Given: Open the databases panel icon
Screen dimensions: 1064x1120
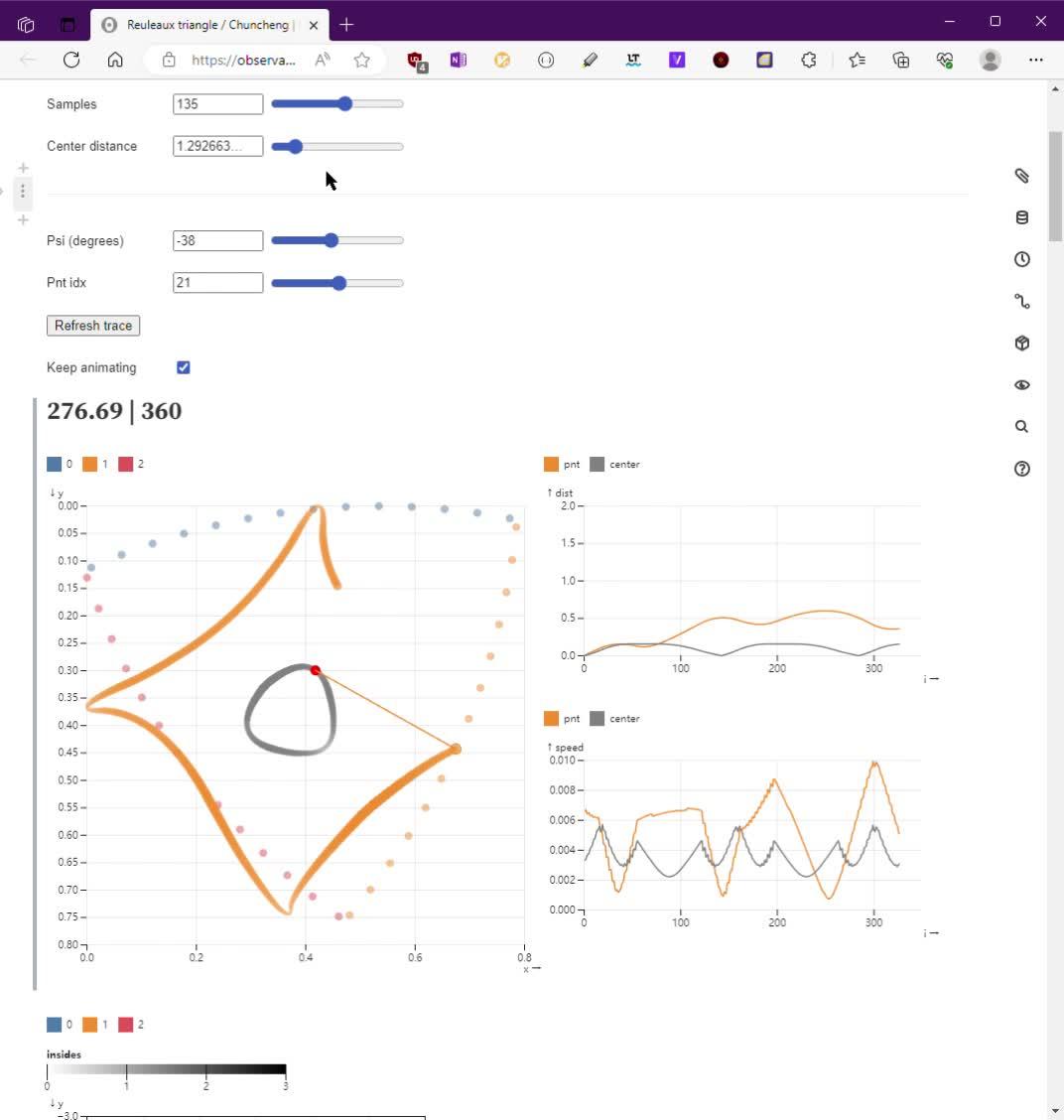Looking at the screenshot, I should pyautogui.click(x=1021, y=217).
